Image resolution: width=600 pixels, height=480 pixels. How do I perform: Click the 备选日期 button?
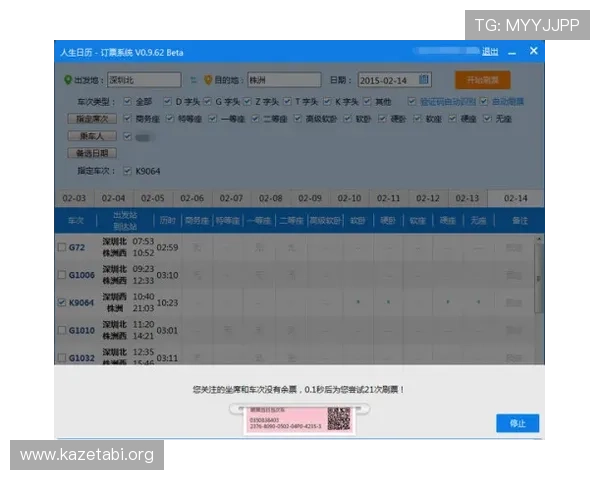tap(92, 153)
